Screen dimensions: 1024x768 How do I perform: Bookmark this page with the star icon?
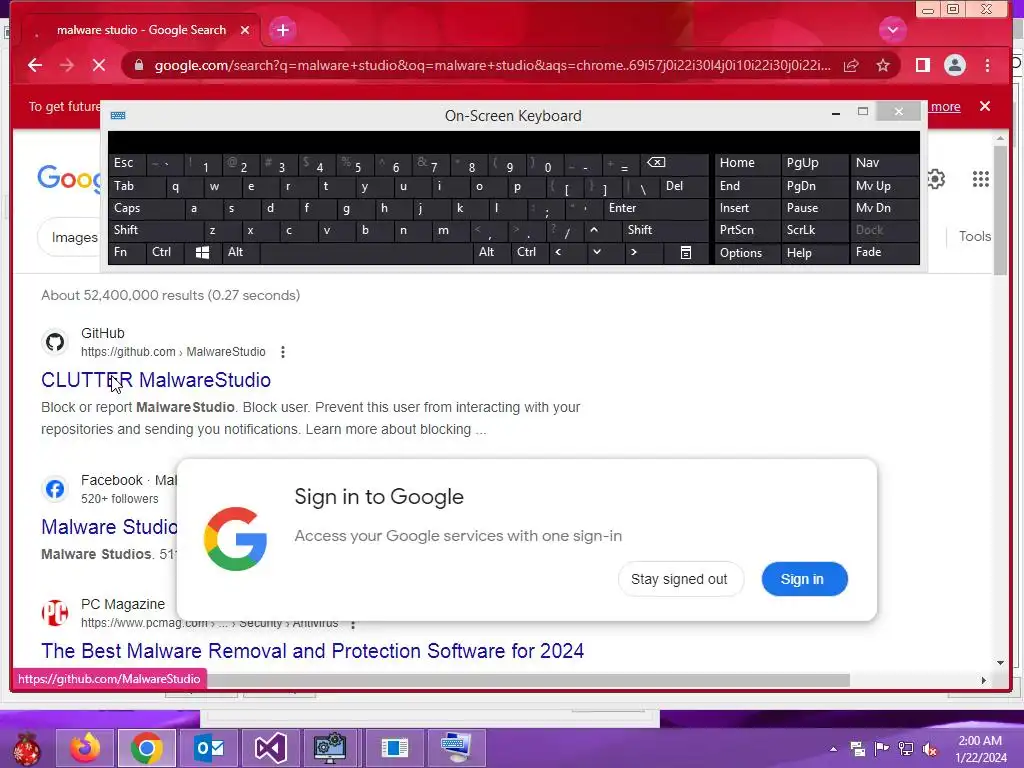click(883, 65)
